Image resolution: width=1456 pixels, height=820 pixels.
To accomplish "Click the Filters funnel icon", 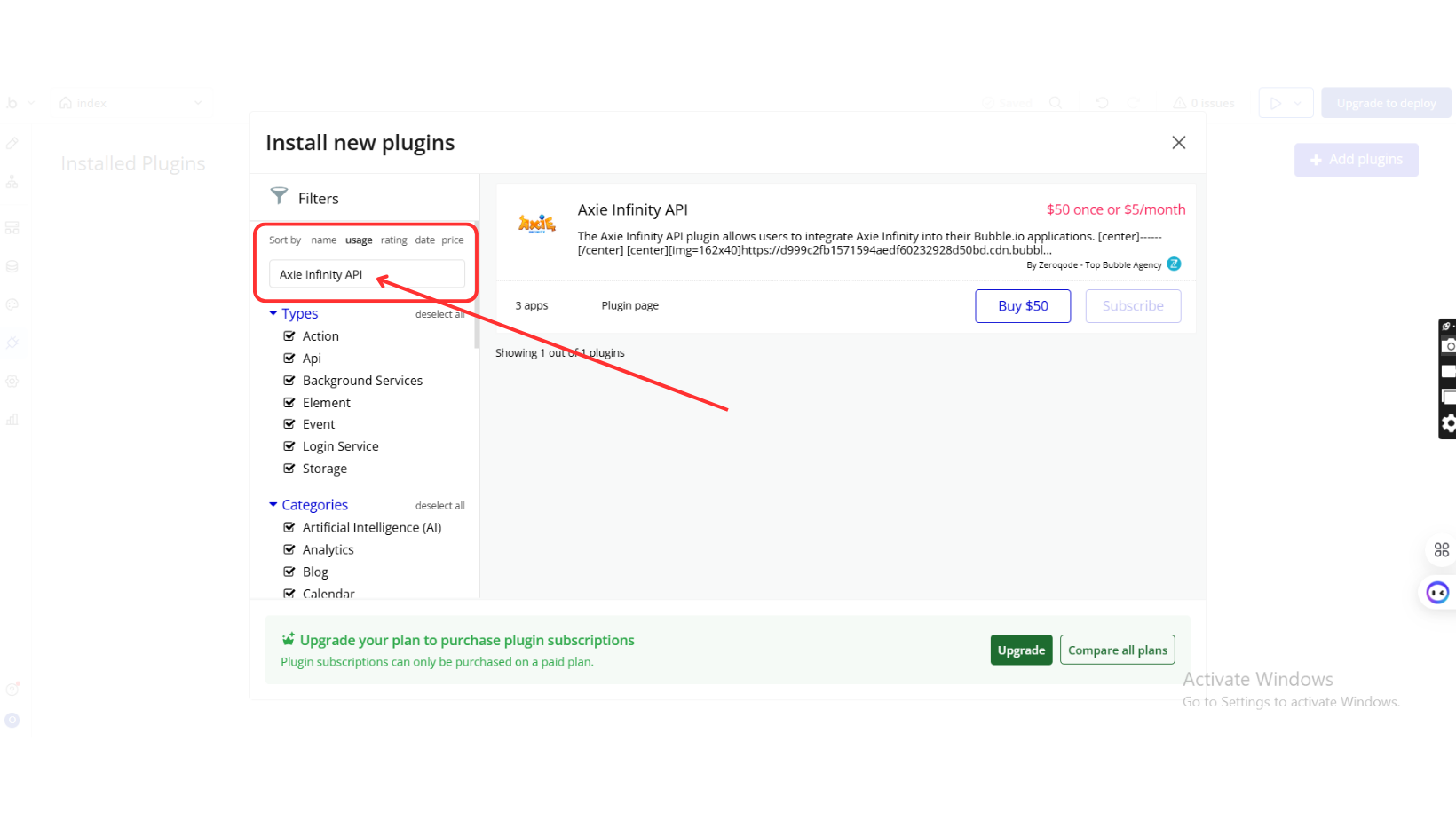I will (279, 196).
